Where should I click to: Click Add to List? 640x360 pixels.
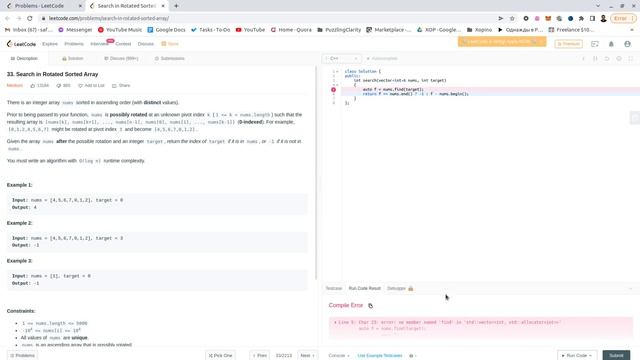point(91,85)
